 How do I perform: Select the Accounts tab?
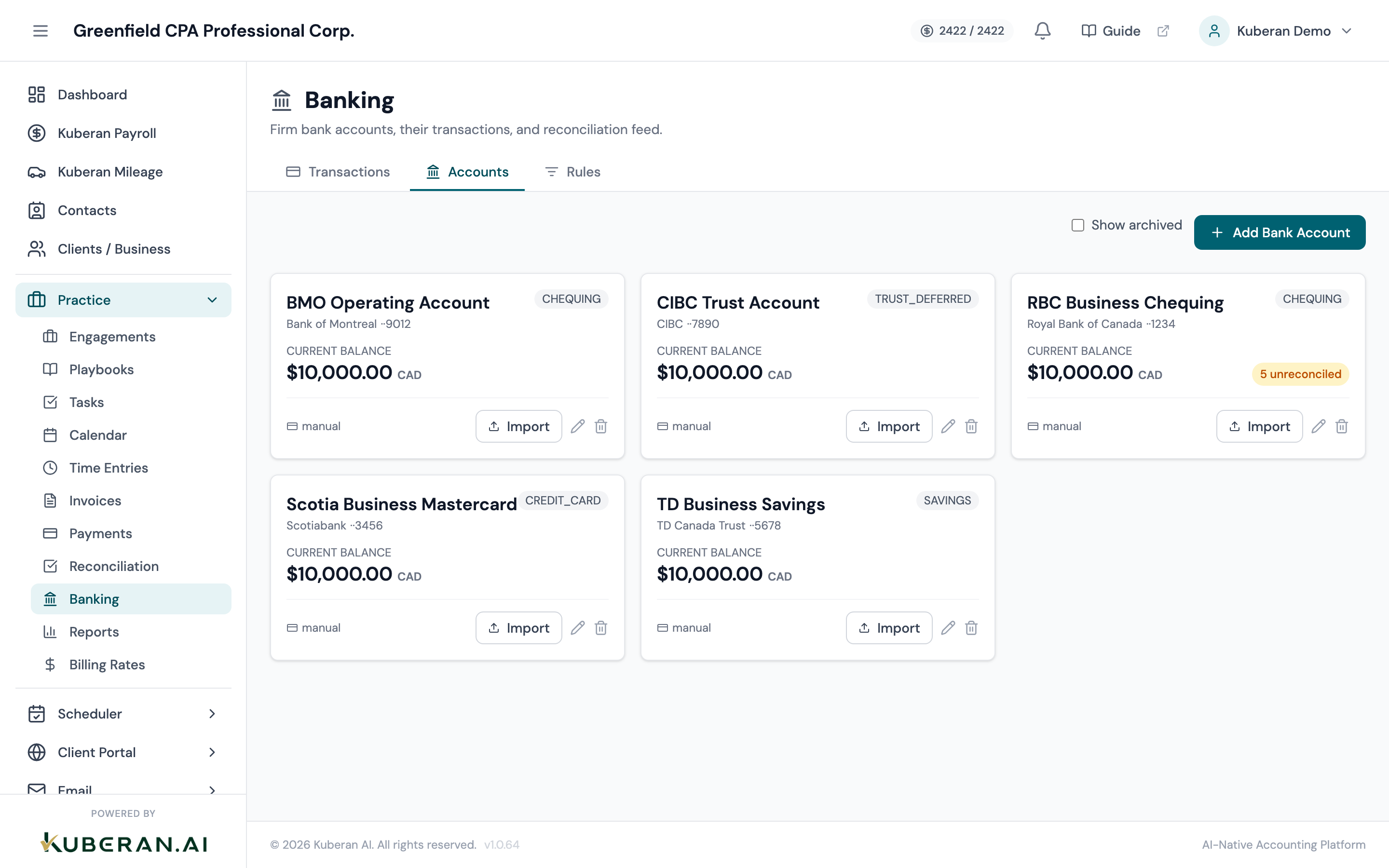[x=467, y=172]
